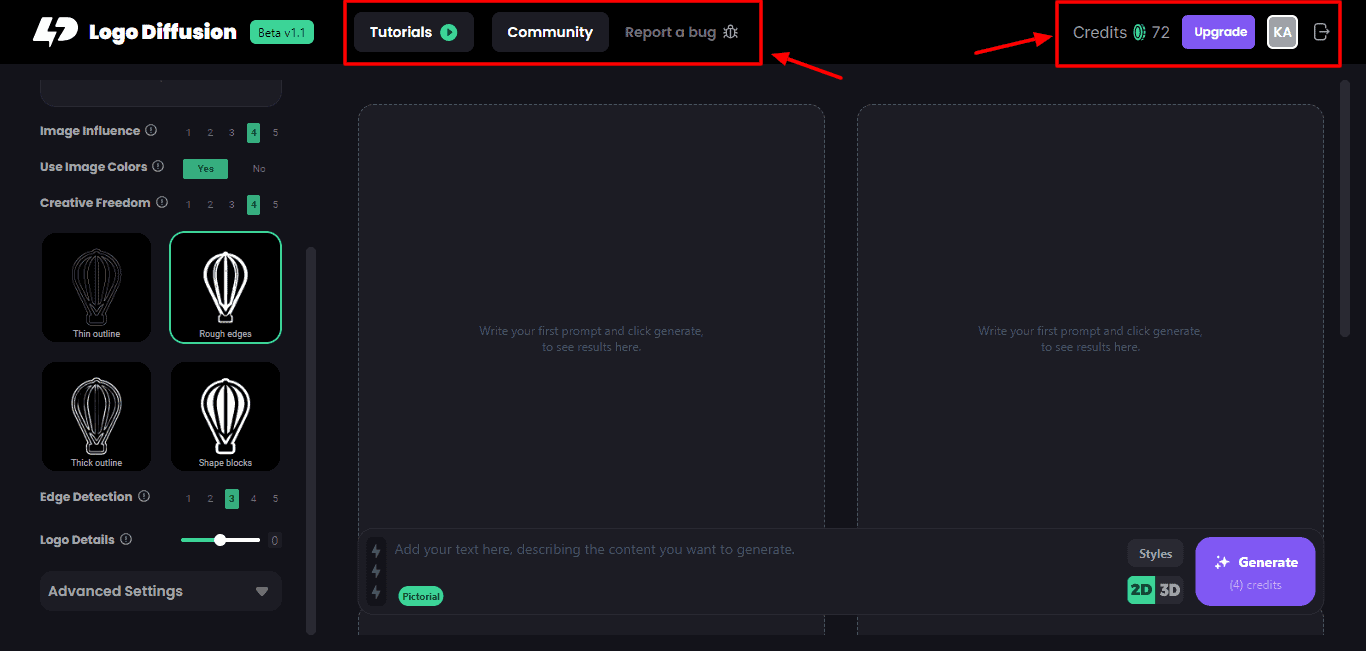Click the top lightning bolt icon
1366x651 pixels.
pyautogui.click(x=376, y=551)
